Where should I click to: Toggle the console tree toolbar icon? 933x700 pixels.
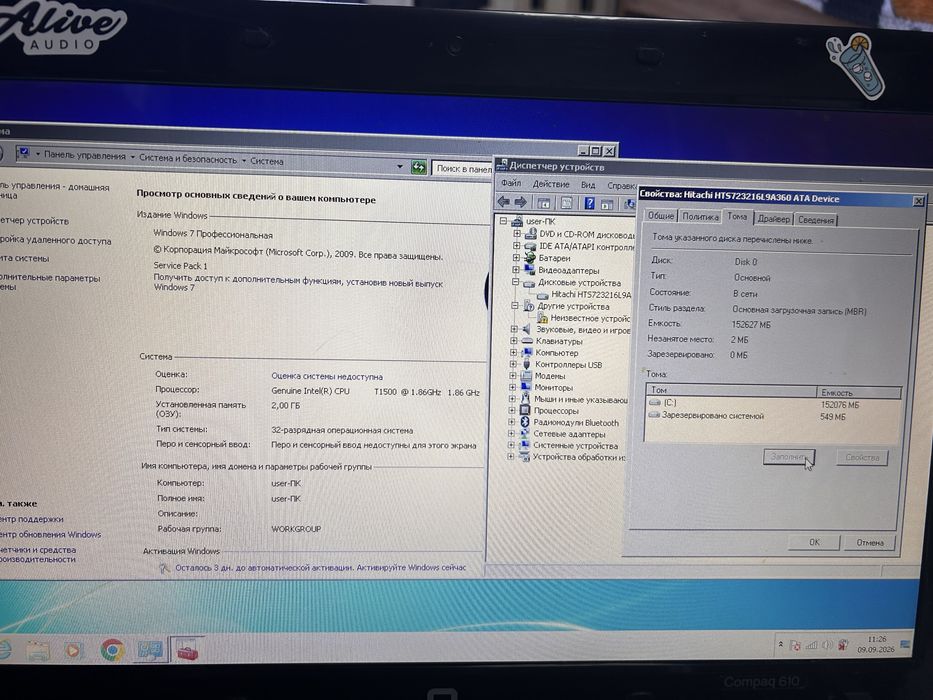pos(543,203)
